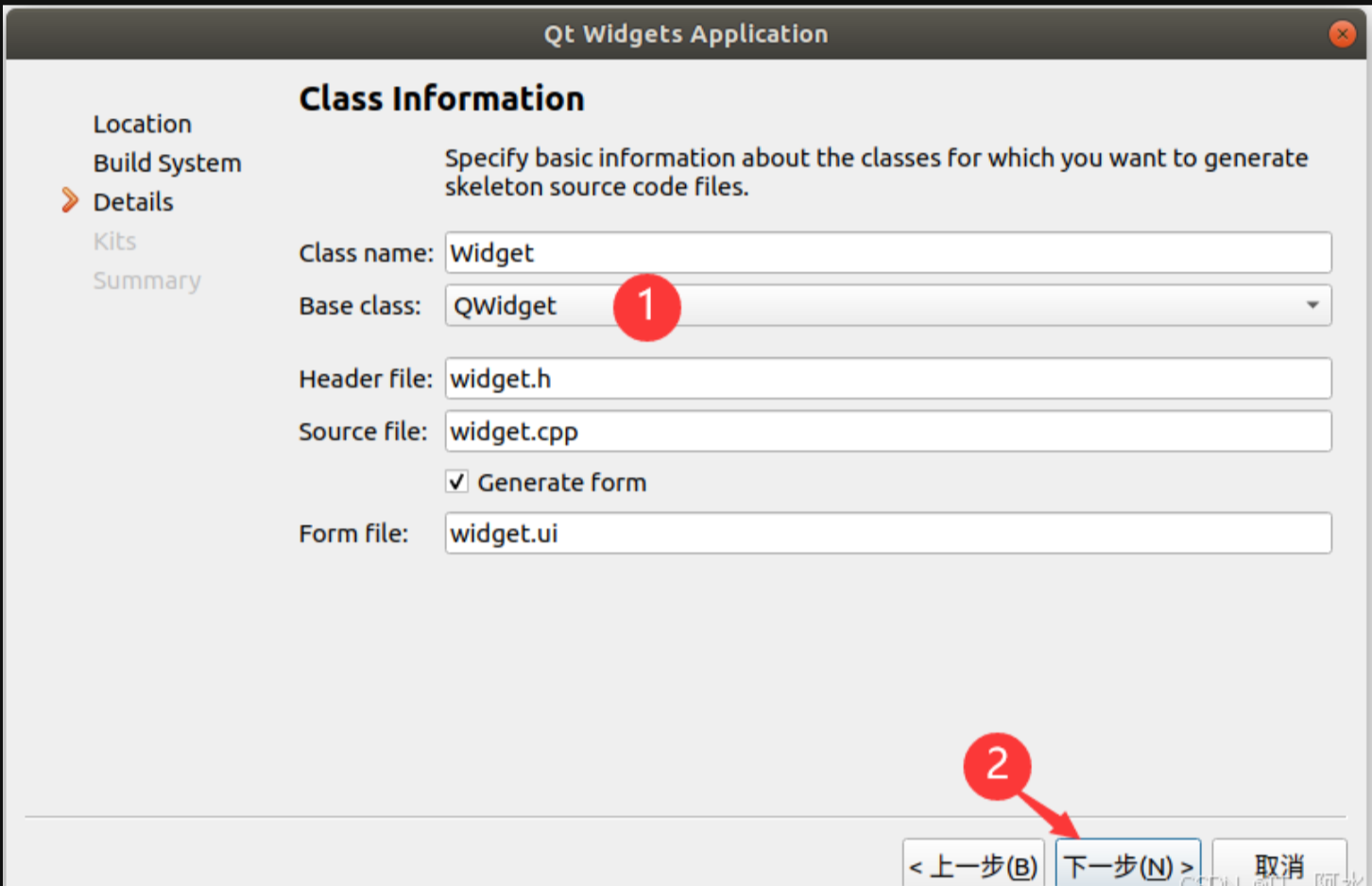Open the Base class dropdown
This screenshot has height=886, width=1372.
tap(888, 305)
